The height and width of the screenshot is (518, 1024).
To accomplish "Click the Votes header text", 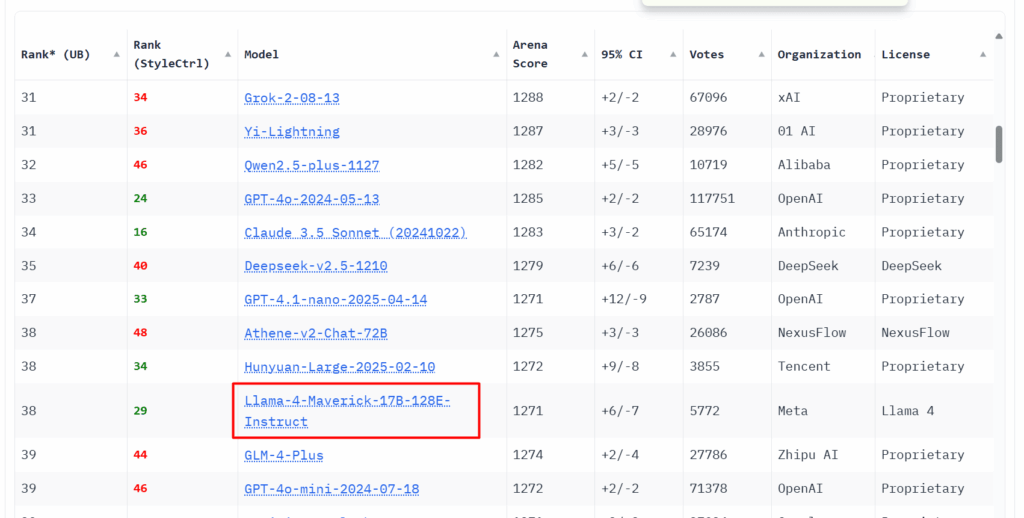I will pos(707,54).
